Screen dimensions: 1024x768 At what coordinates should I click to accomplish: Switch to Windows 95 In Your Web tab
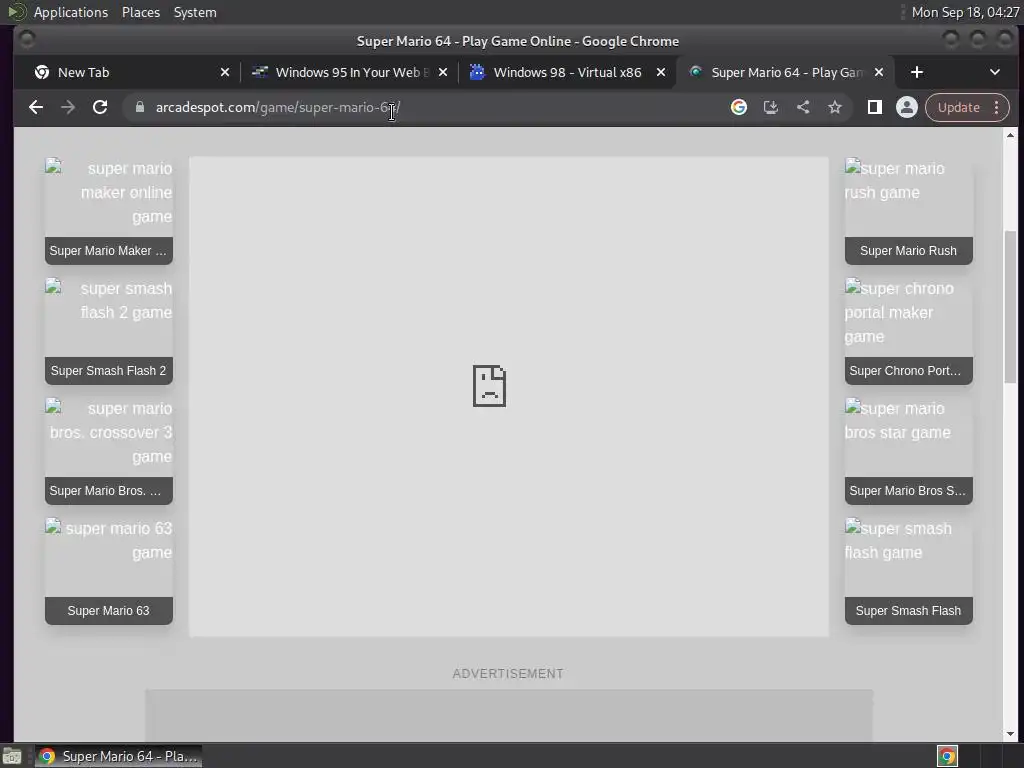point(349,72)
